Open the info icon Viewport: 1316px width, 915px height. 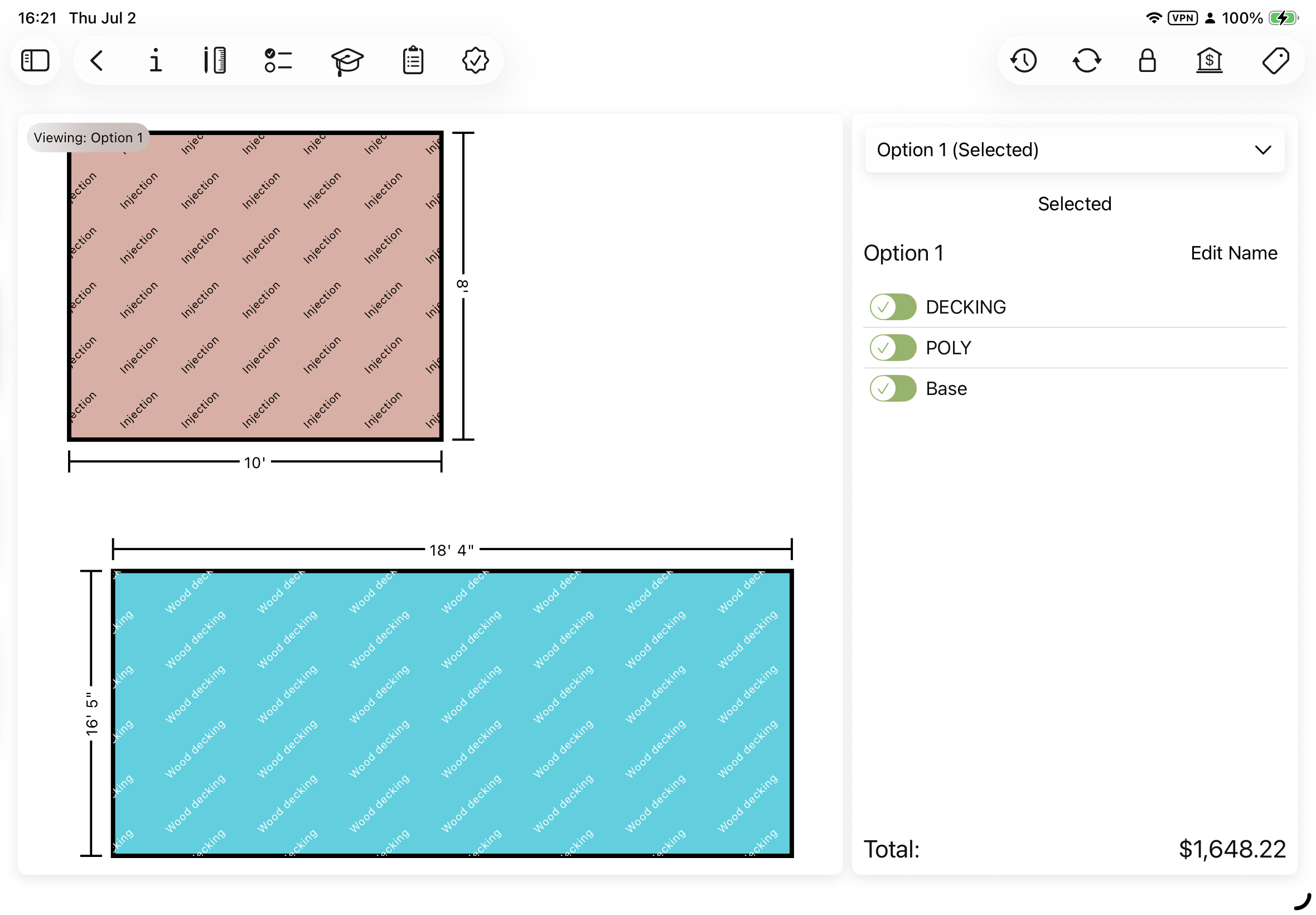[155, 60]
